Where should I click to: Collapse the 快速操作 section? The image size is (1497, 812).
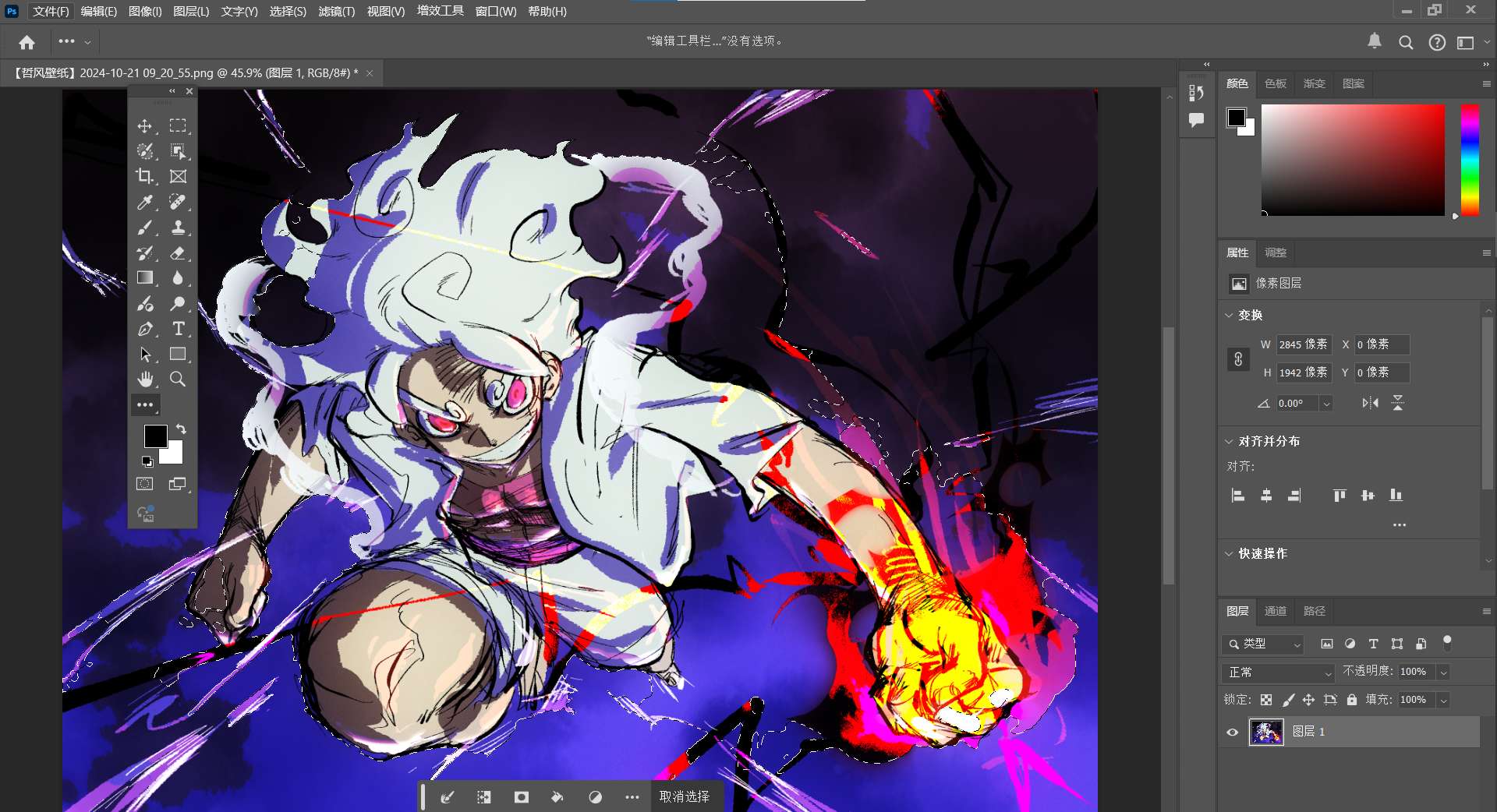click(1230, 554)
